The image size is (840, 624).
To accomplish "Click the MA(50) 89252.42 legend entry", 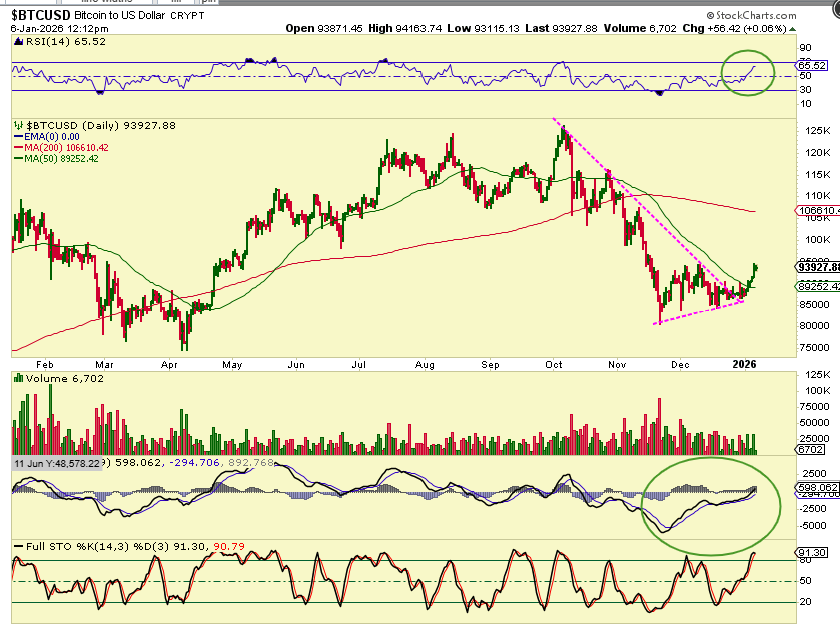I will (56, 159).
